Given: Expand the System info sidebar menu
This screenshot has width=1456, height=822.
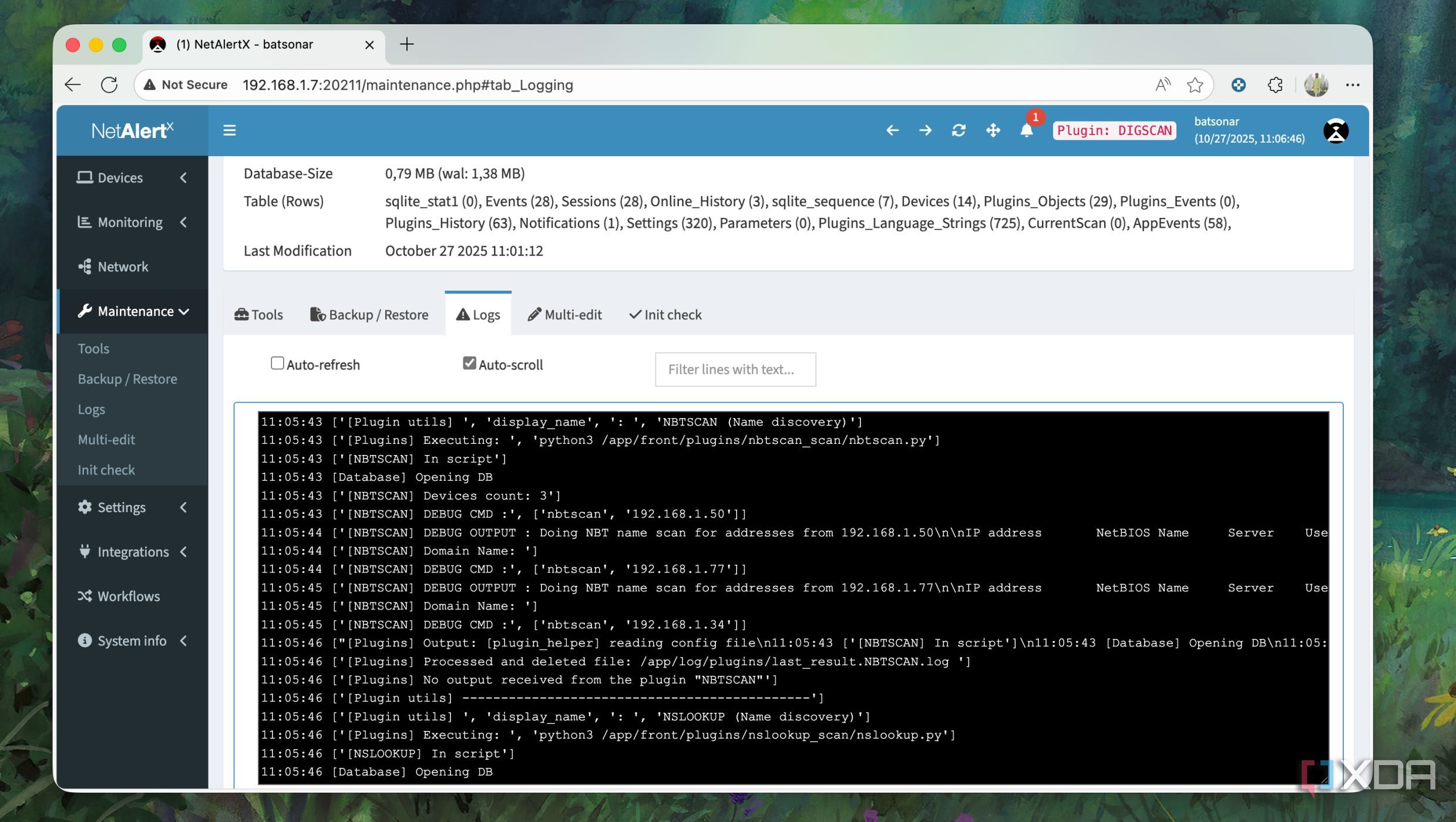Looking at the screenshot, I should 133,641.
